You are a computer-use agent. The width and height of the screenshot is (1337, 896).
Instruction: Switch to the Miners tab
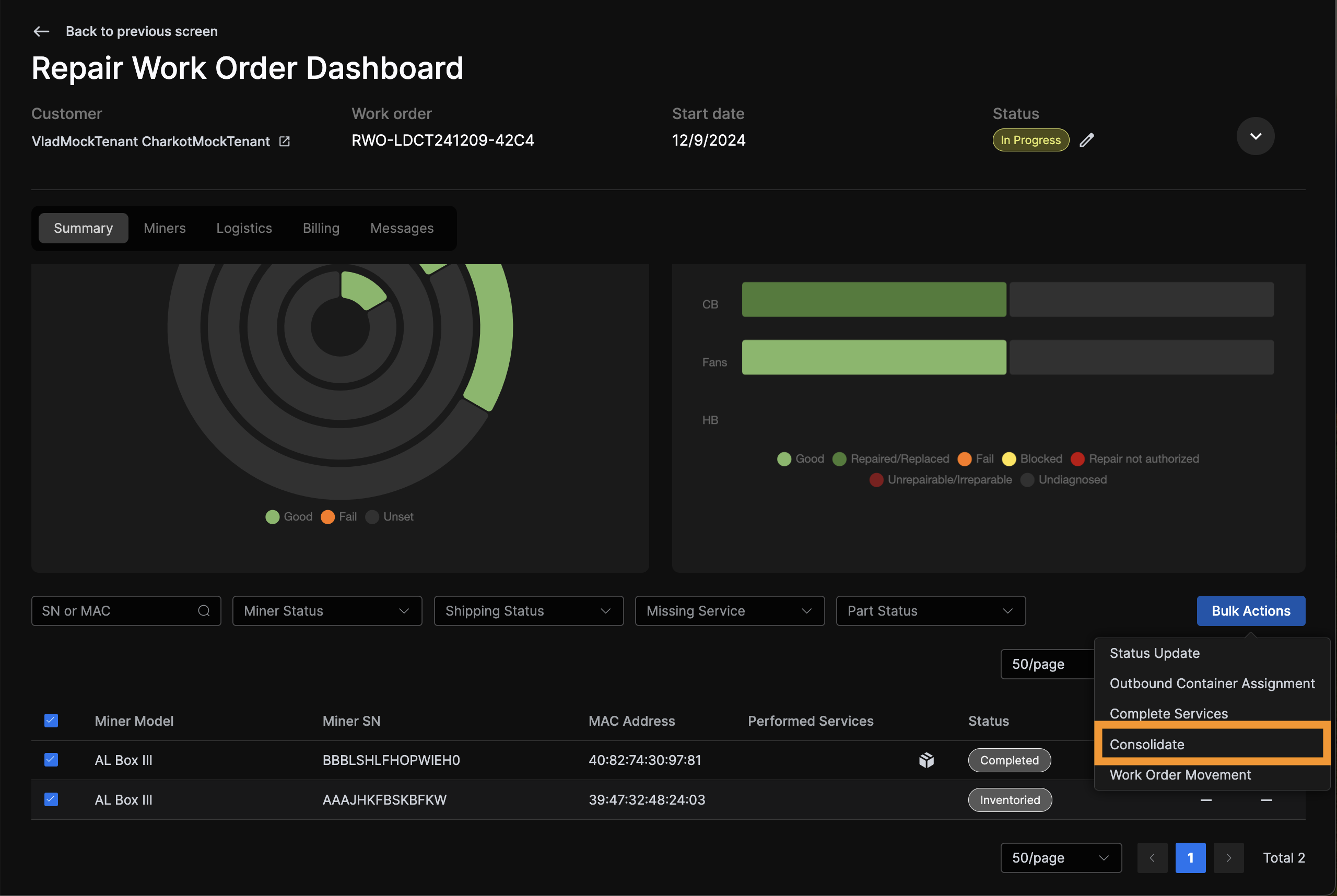pos(165,228)
